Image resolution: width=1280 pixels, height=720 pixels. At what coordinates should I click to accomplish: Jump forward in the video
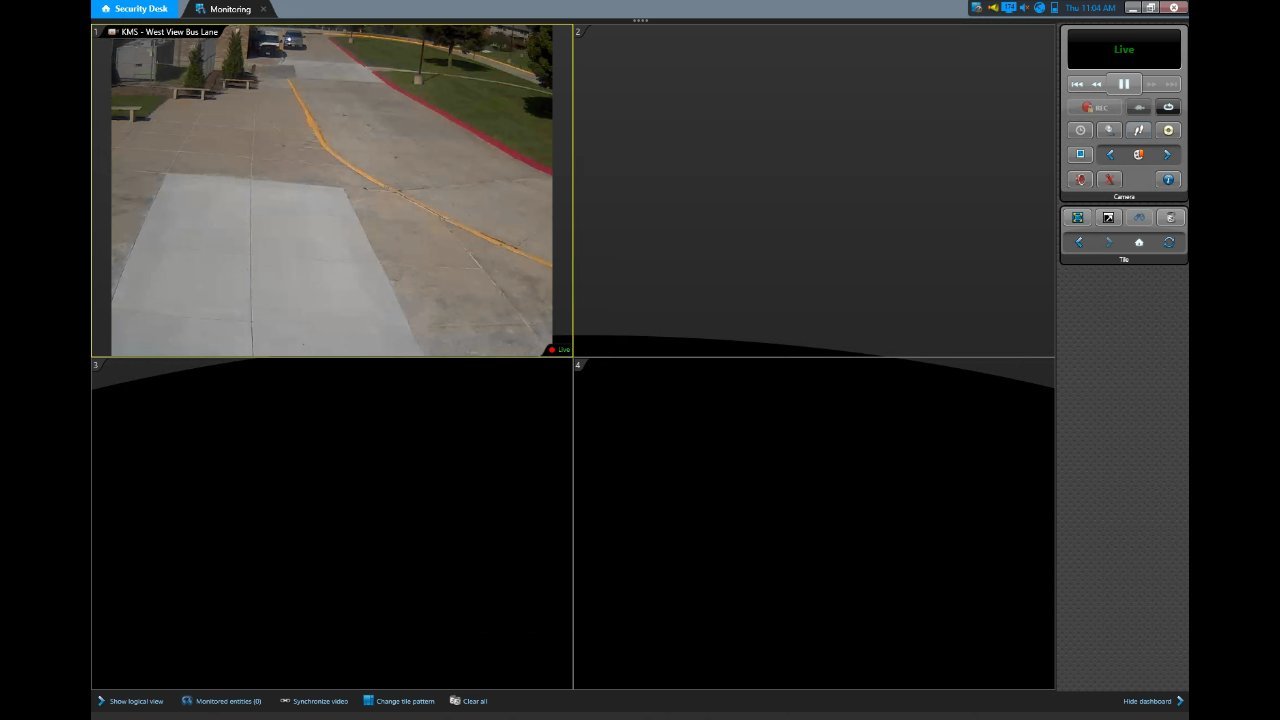coord(1171,84)
